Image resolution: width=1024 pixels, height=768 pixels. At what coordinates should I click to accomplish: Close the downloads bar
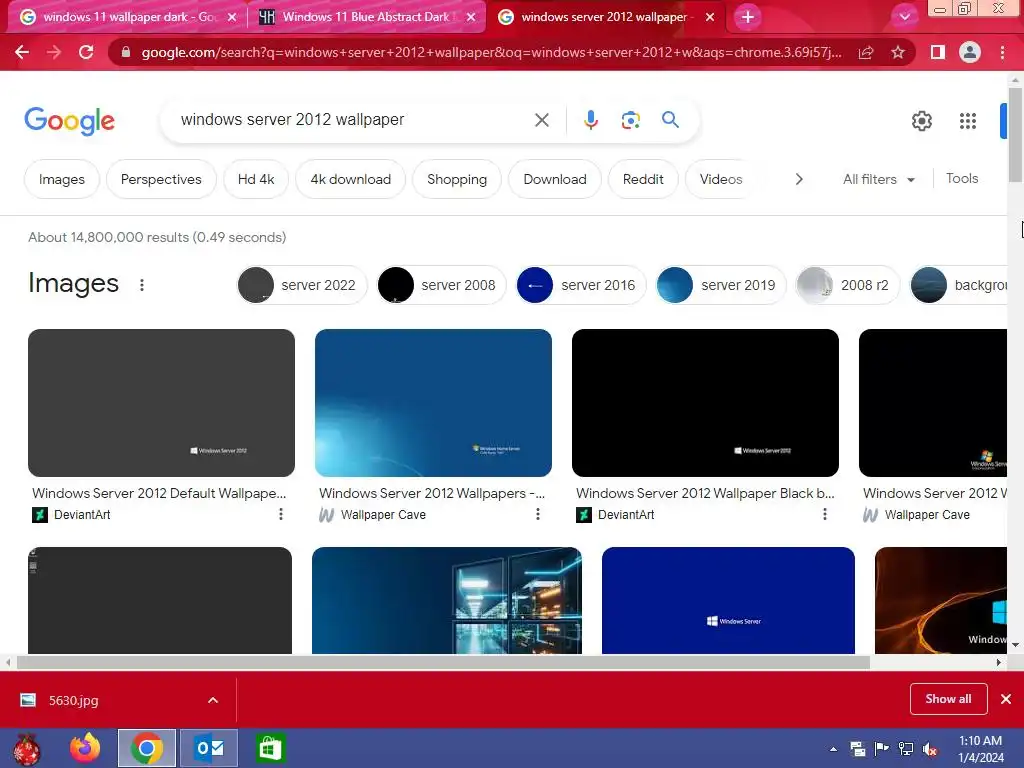coord(1006,699)
